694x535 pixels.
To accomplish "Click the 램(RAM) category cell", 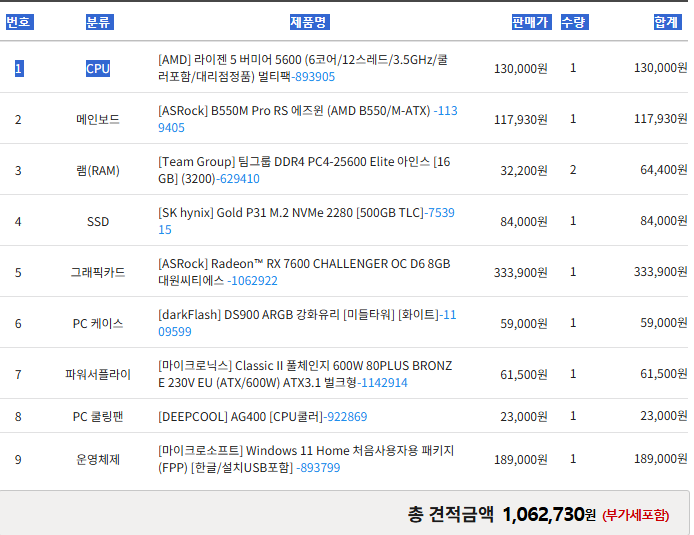I will click(x=98, y=170).
